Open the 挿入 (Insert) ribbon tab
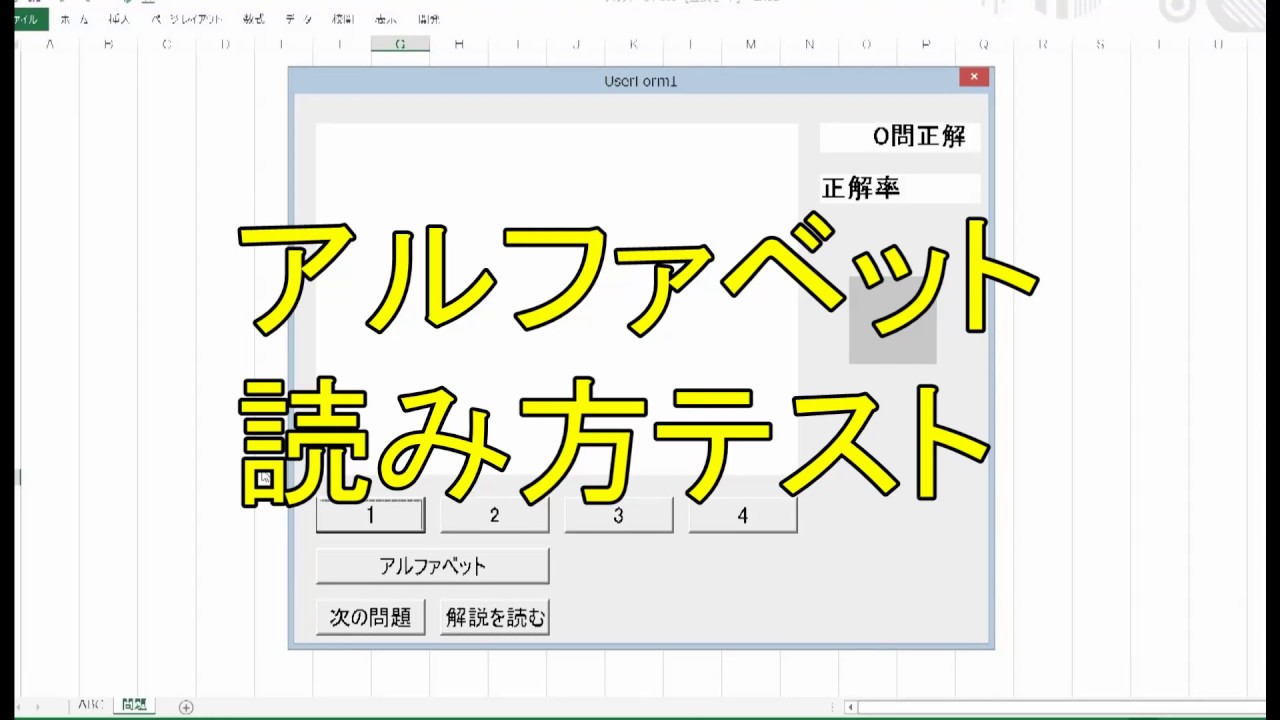The height and width of the screenshot is (720, 1280). pos(120,19)
